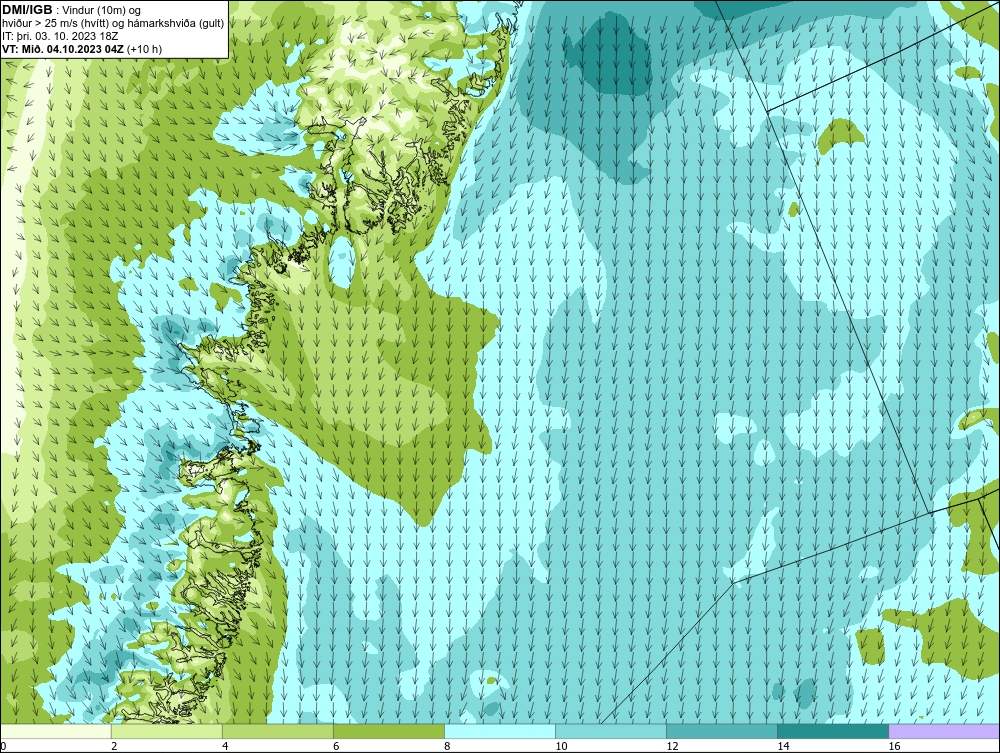Viewport: 1000px width, 753px height.
Task: Click the 'hviður > 25 m/s (hvítt) og hámarkshviða (gult)' line
Action: (x=113, y=24)
